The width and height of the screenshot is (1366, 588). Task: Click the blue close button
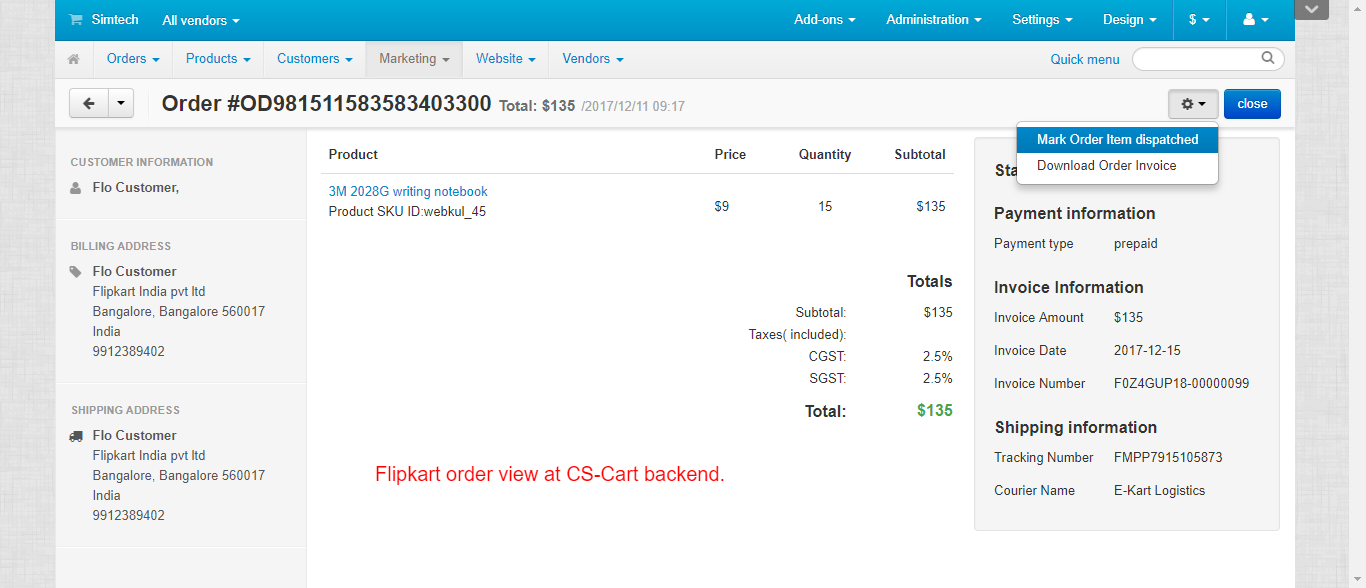1252,104
